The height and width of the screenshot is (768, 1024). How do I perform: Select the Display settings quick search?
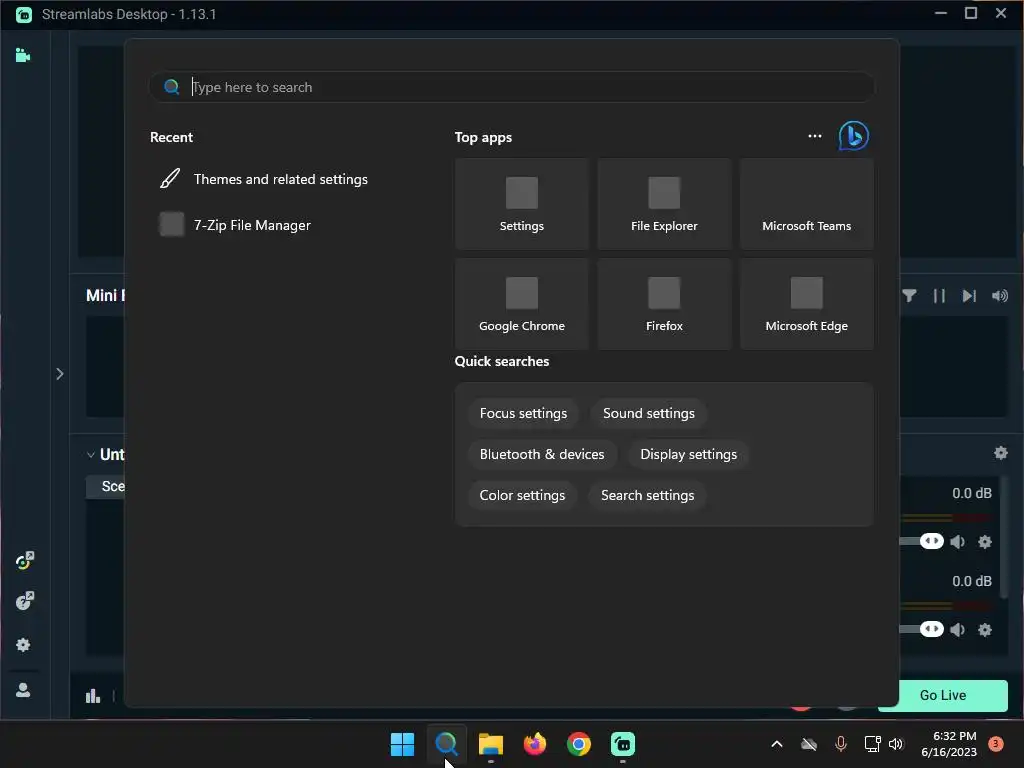point(688,455)
